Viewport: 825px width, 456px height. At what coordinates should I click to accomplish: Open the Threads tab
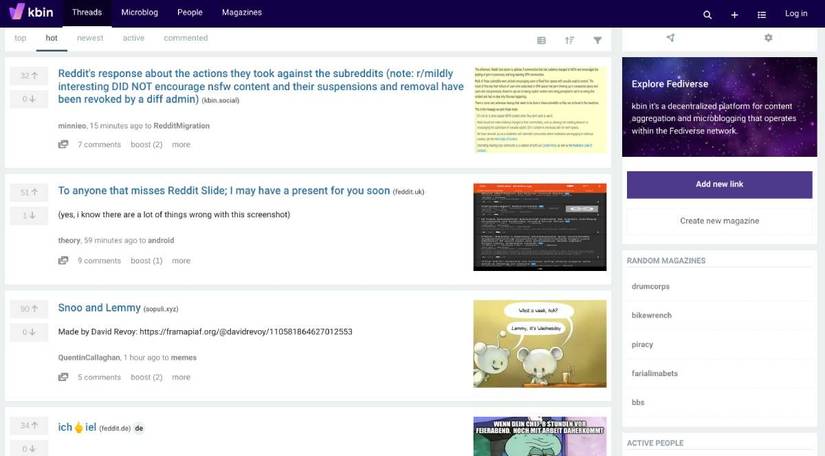[87, 13]
